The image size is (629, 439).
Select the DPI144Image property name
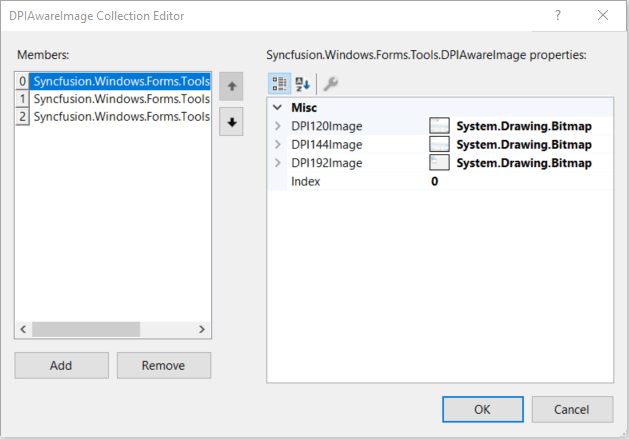(x=327, y=144)
